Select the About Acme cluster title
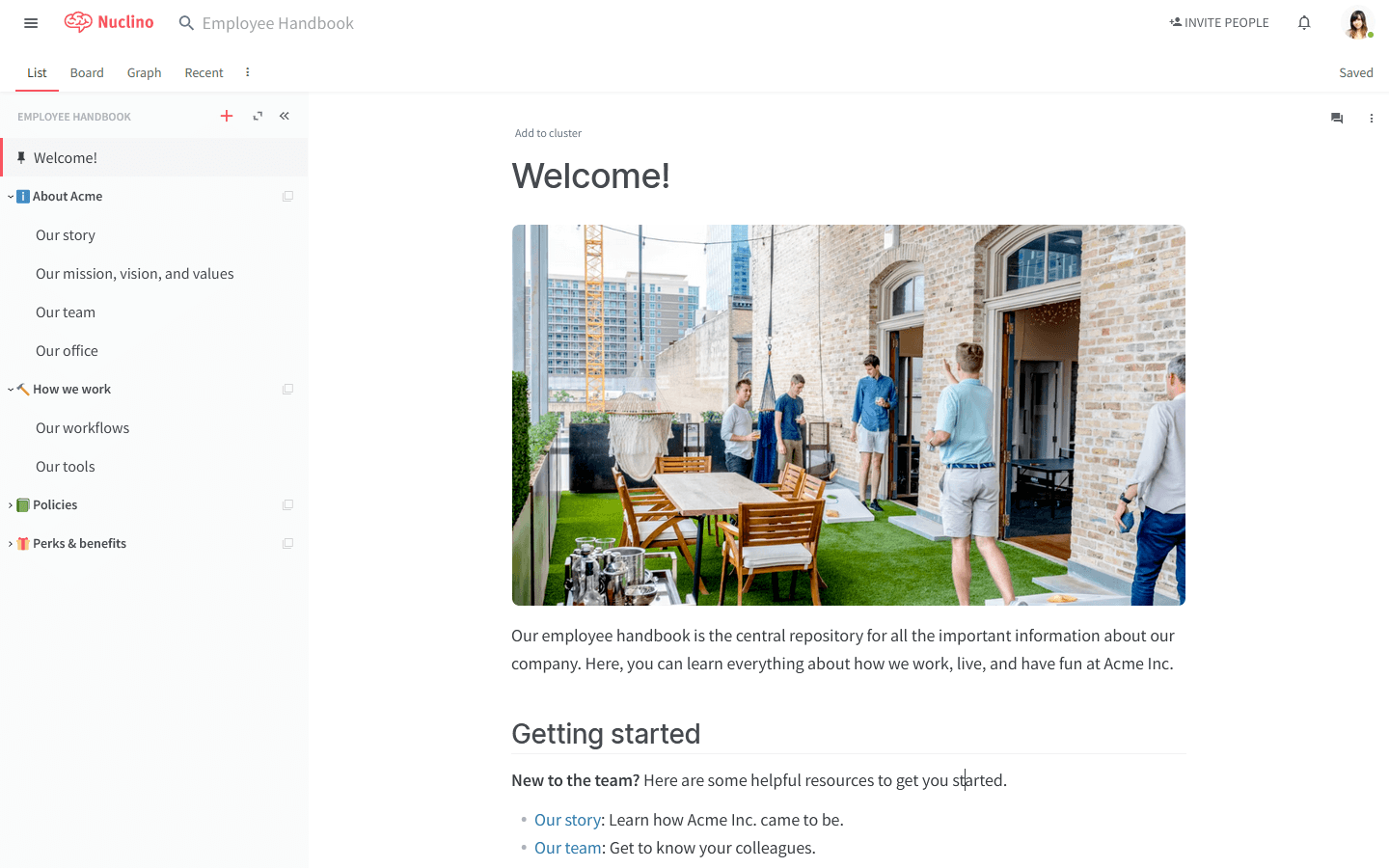 point(68,196)
